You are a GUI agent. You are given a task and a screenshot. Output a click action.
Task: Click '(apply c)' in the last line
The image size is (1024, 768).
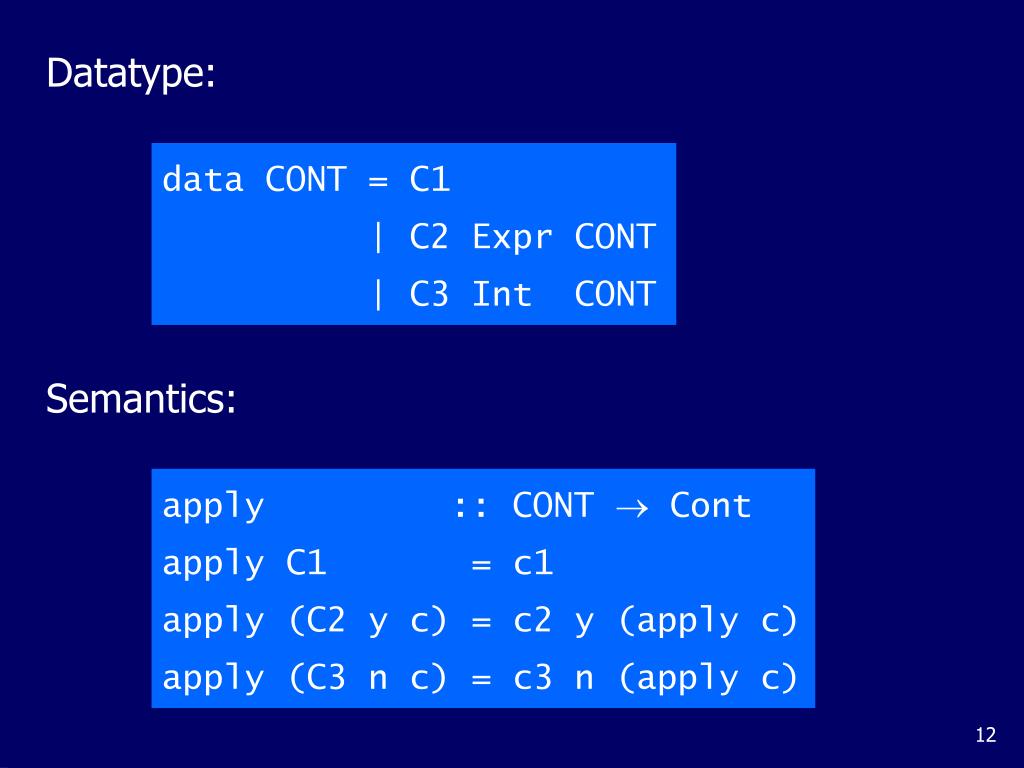[708, 679]
